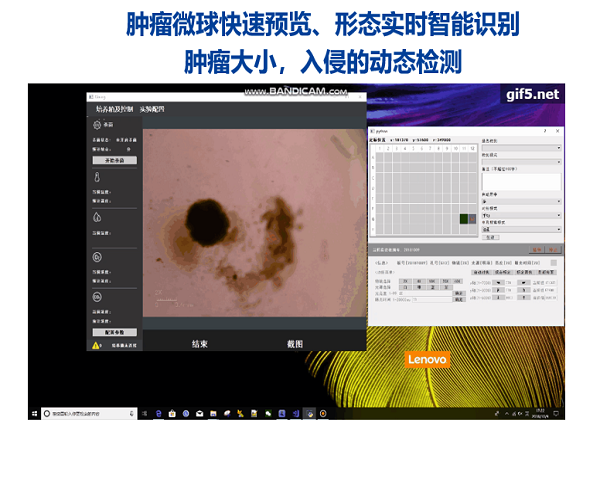
Task: Confirm the brightness value
Action: tap(459, 293)
